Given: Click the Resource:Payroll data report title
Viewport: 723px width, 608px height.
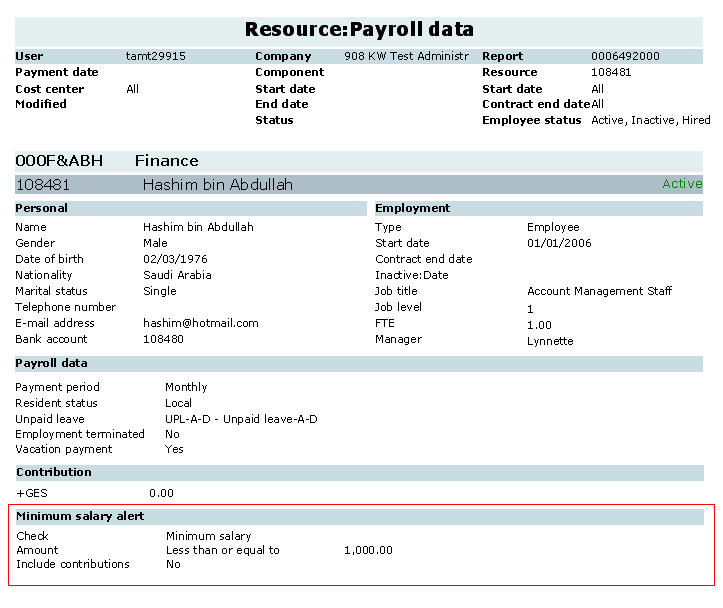Looking at the screenshot, I should point(359,29).
